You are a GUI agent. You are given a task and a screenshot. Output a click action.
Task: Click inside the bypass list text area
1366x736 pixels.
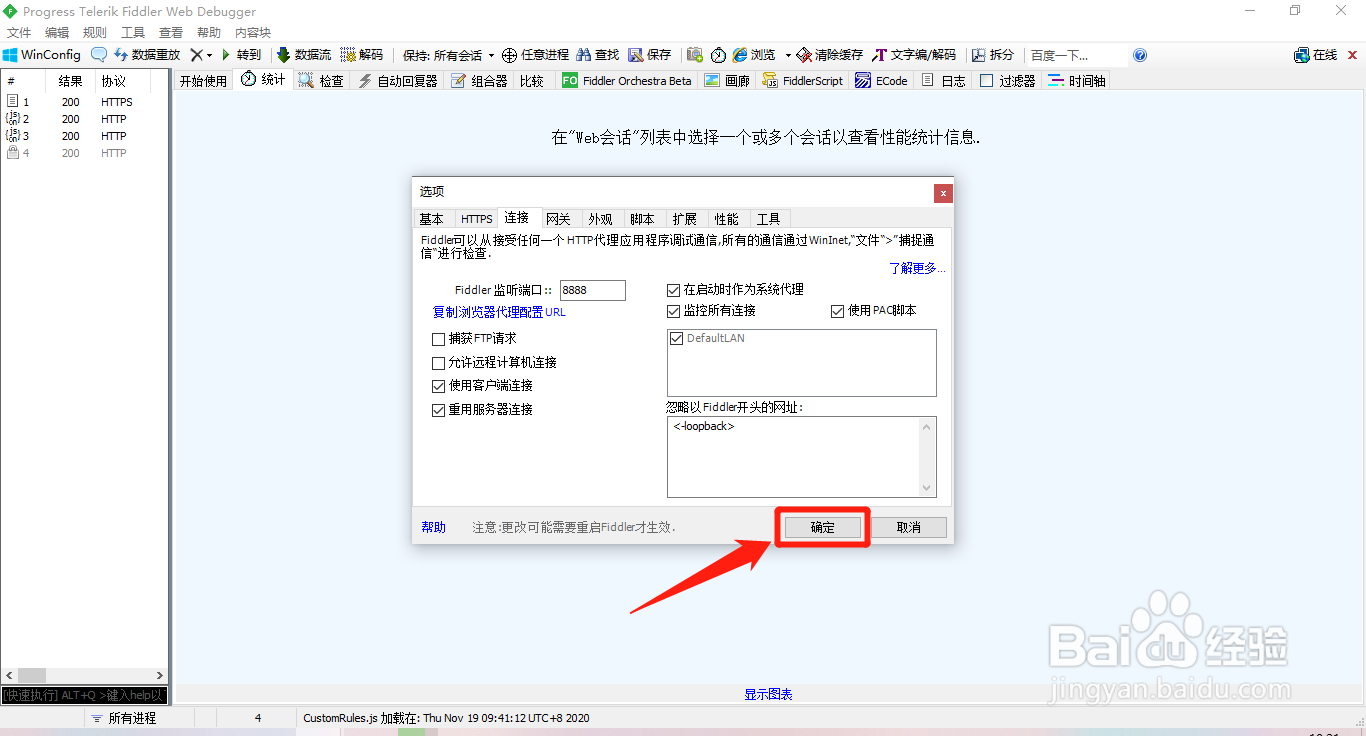pyautogui.click(x=794, y=457)
